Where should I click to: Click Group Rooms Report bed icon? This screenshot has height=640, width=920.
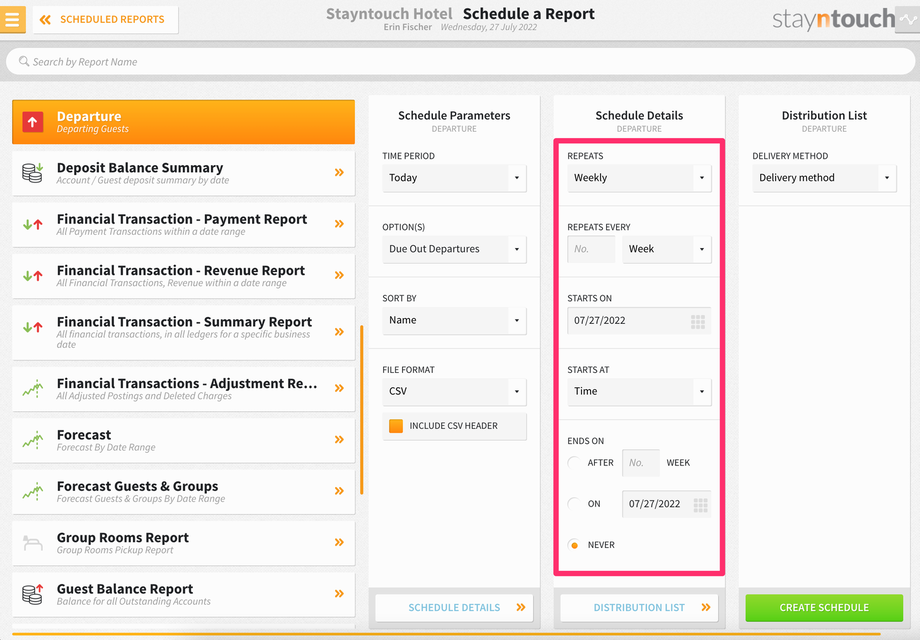click(x=33, y=543)
